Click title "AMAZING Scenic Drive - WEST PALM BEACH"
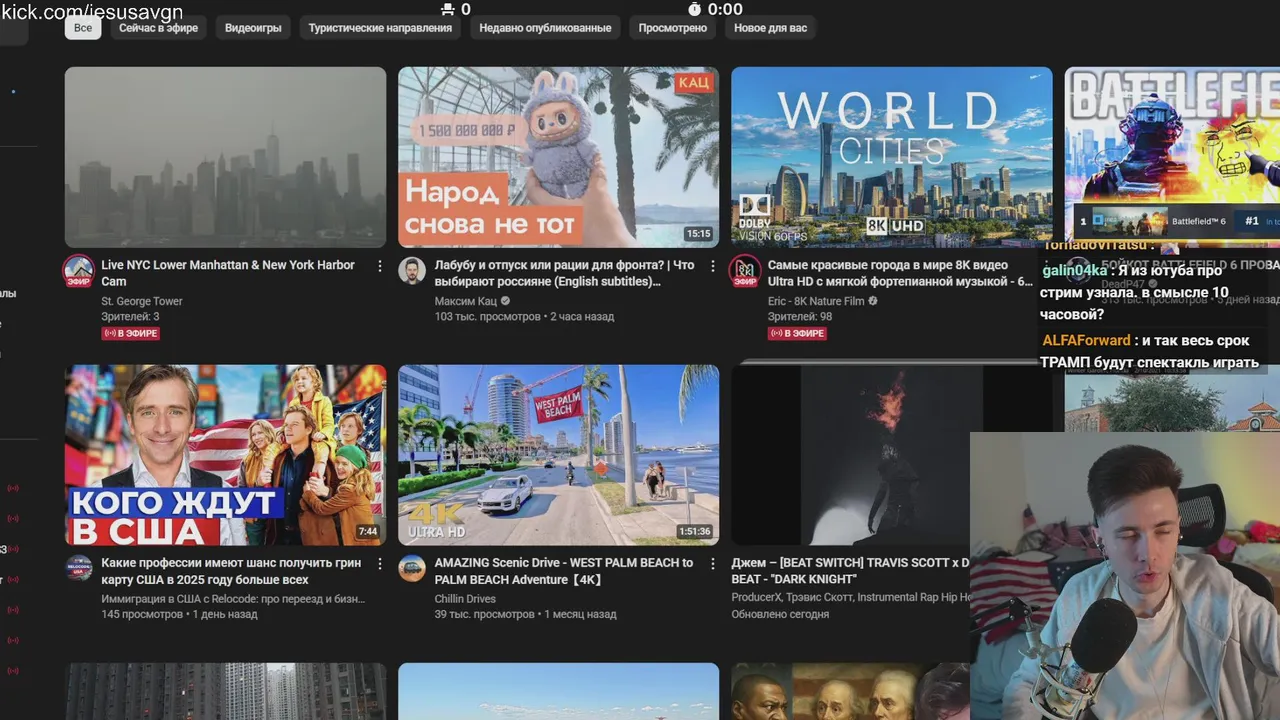This screenshot has height=720, width=1280. point(563,571)
